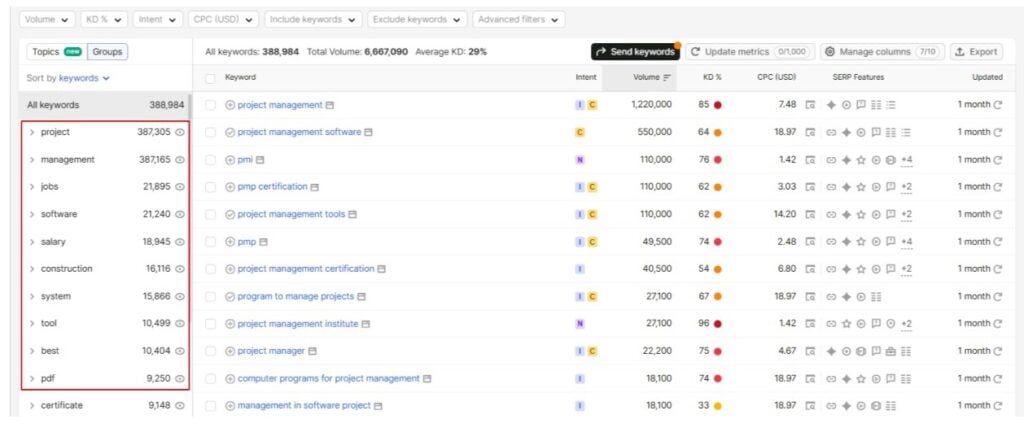Check the pmp certification row
The height and width of the screenshot is (428, 1024).
(x=210, y=188)
